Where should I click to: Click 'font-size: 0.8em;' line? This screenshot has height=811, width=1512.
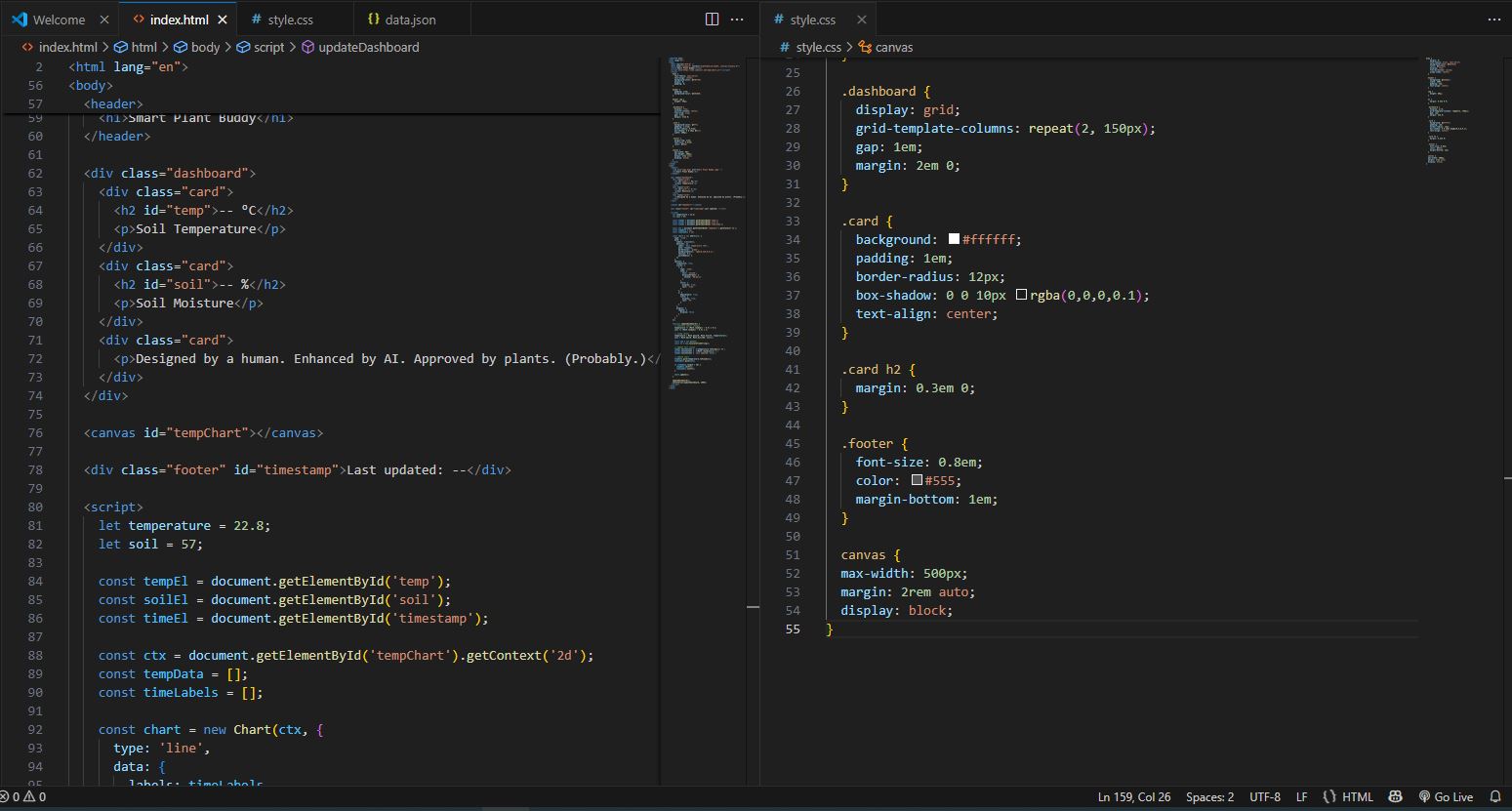[919, 462]
